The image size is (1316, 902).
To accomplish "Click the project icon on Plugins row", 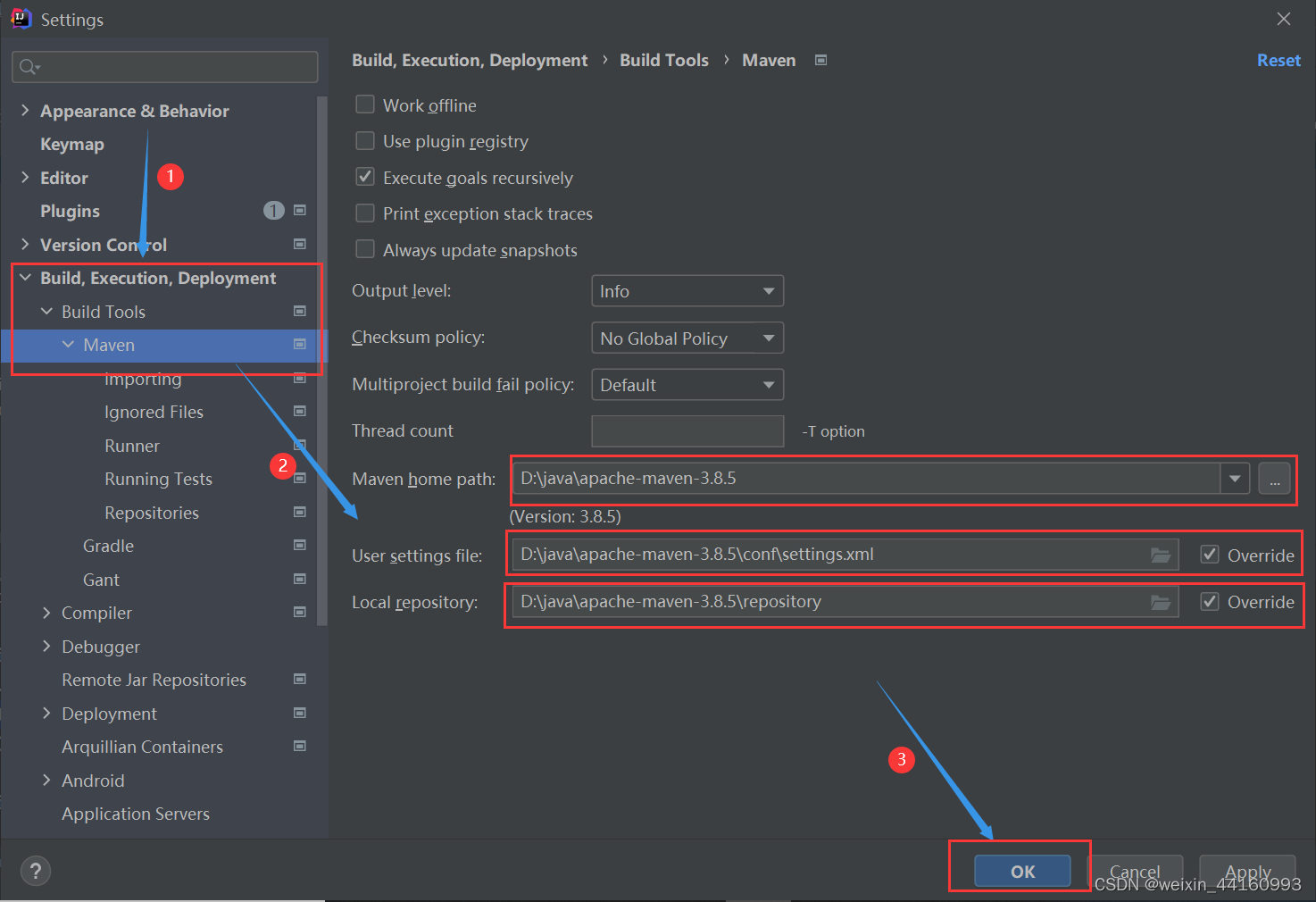I will pyautogui.click(x=300, y=210).
